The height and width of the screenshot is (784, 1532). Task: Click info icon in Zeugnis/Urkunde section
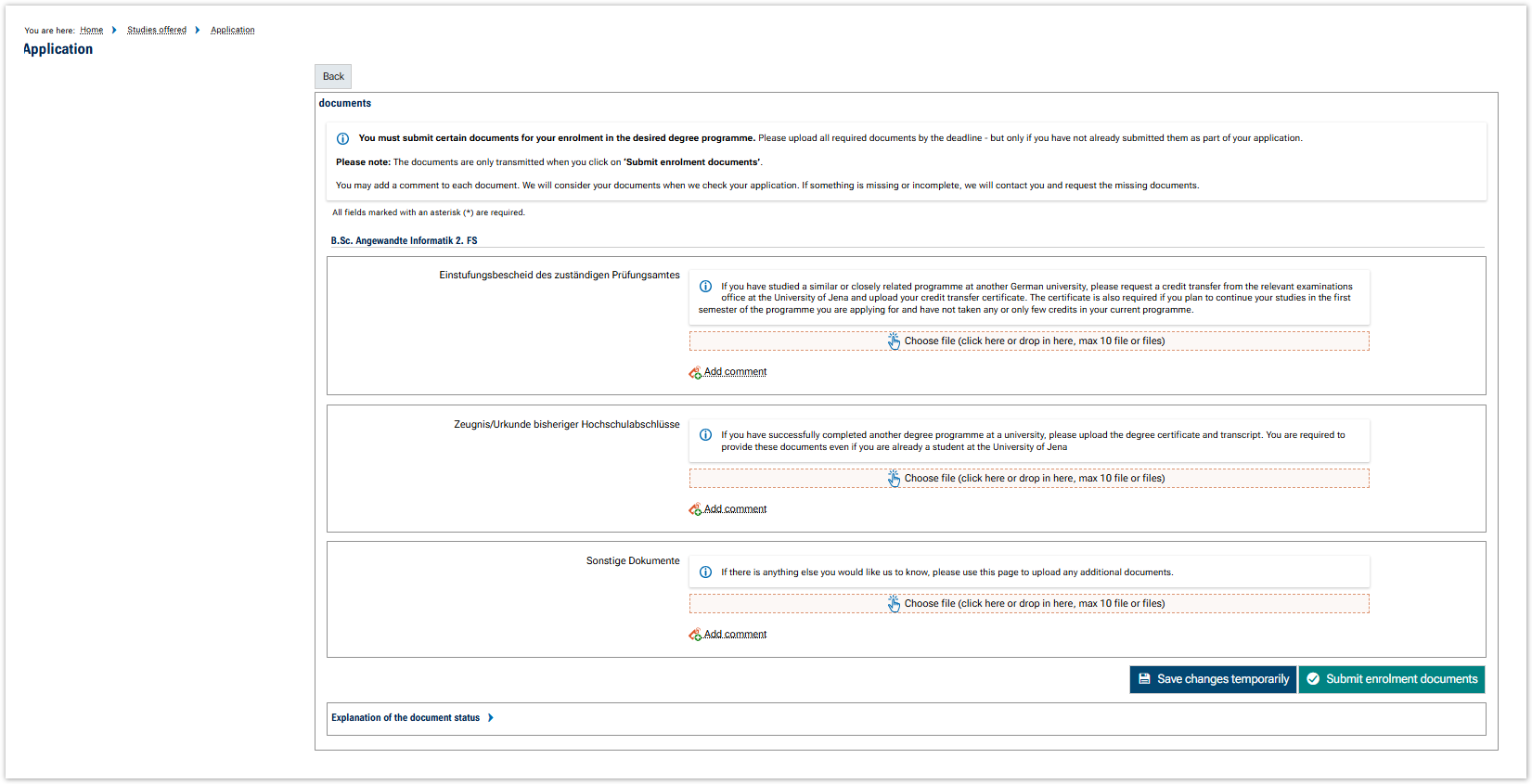point(705,435)
